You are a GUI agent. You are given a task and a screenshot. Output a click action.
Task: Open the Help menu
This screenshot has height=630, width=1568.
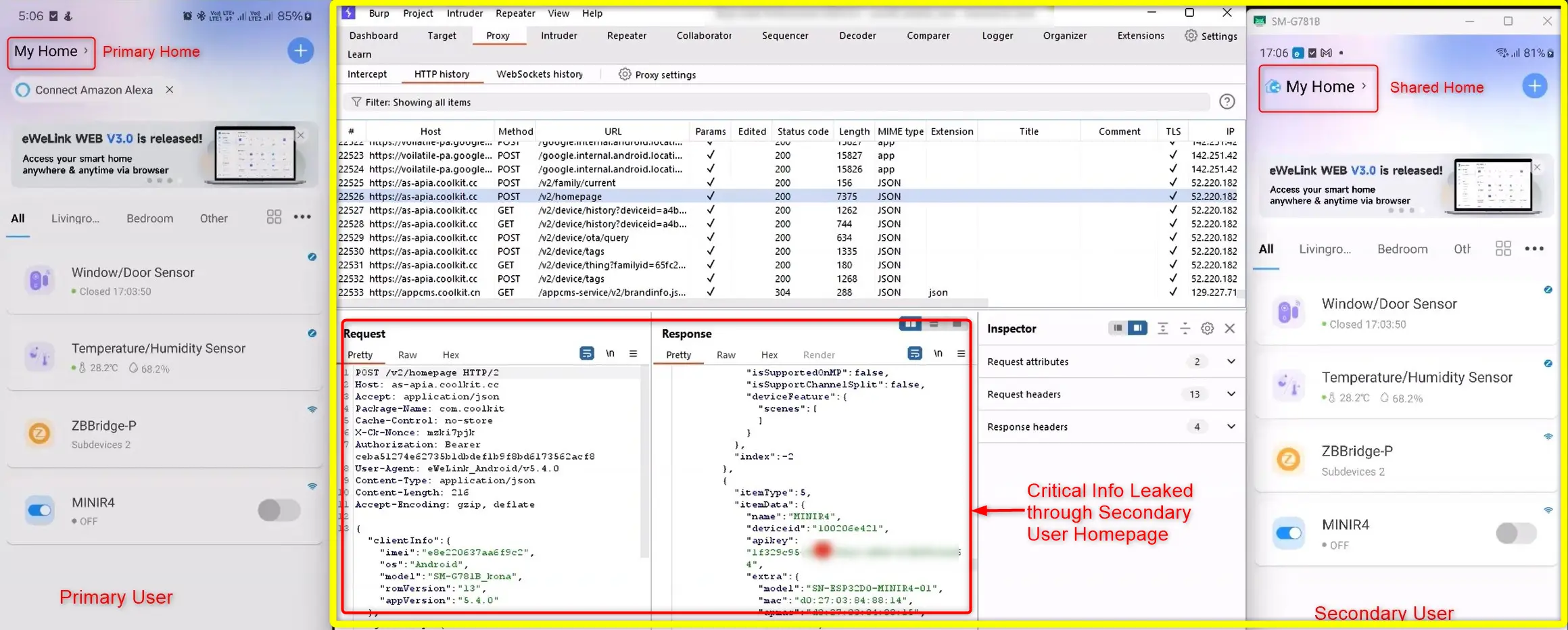[x=592, y=14]
